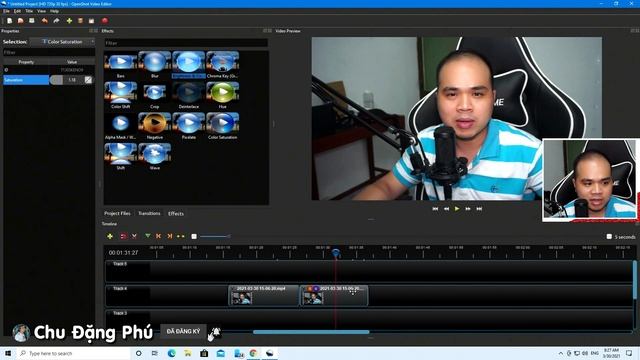
Task: Click the timeline zoom slider
Action: click(x=215, y=236)
